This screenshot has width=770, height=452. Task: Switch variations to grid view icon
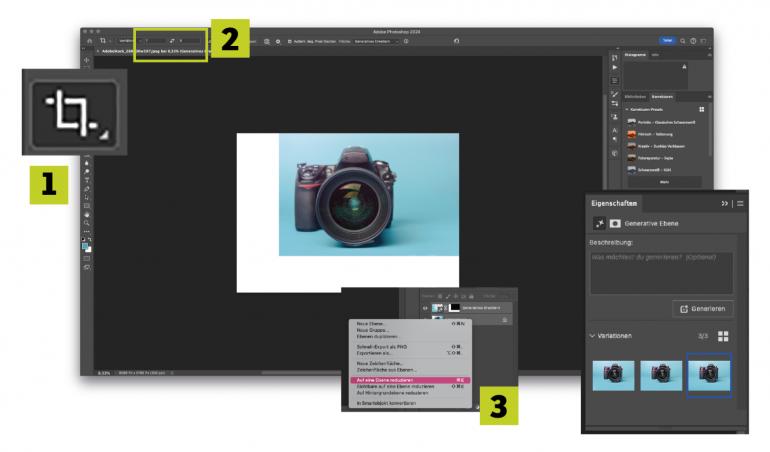point(724,336)
